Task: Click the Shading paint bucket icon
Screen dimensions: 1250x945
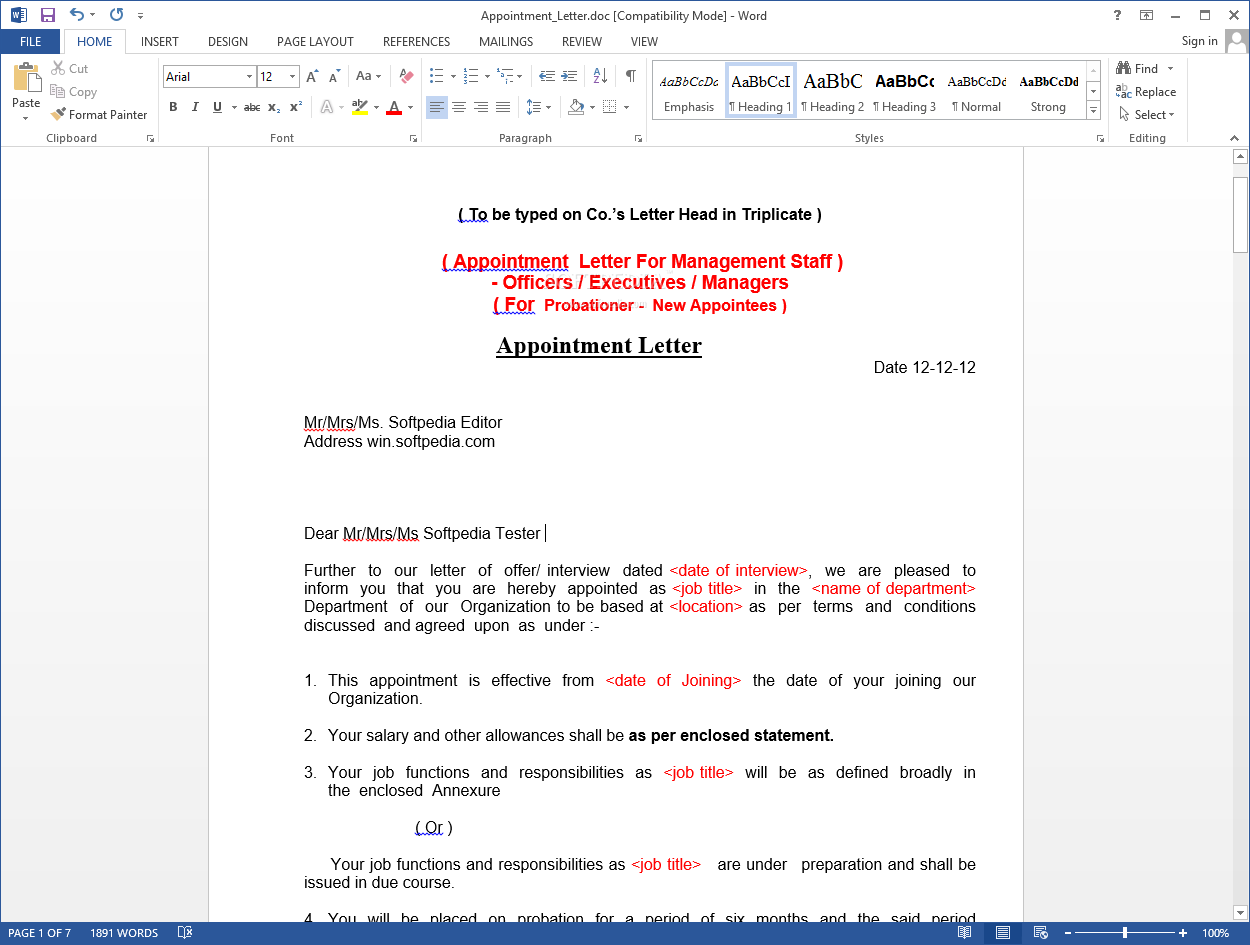Action: (576, 107)
